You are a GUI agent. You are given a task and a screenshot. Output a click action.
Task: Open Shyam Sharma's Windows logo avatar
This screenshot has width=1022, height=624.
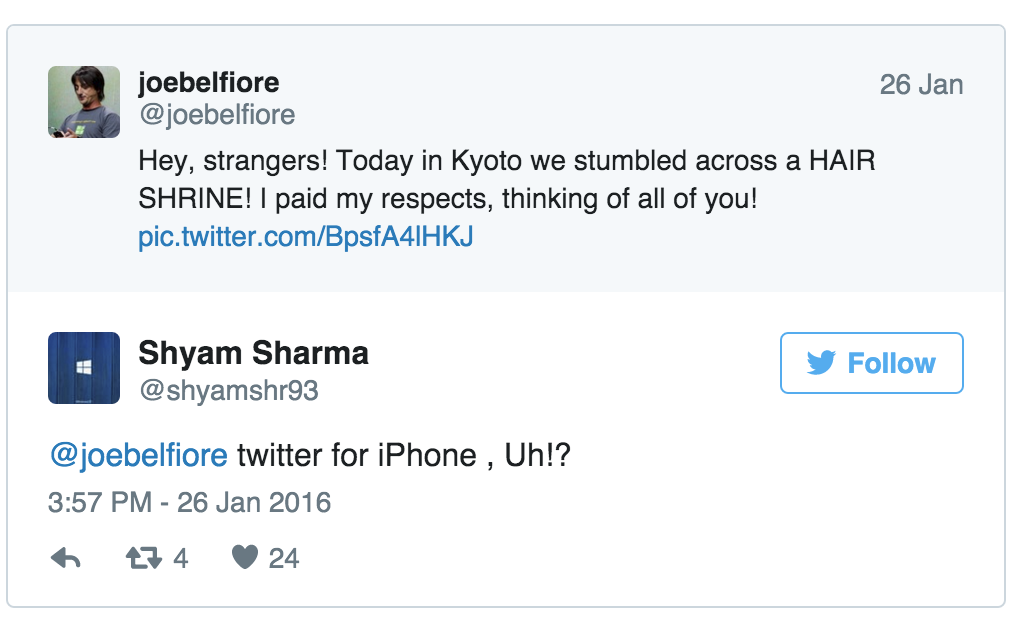point(84,368)
